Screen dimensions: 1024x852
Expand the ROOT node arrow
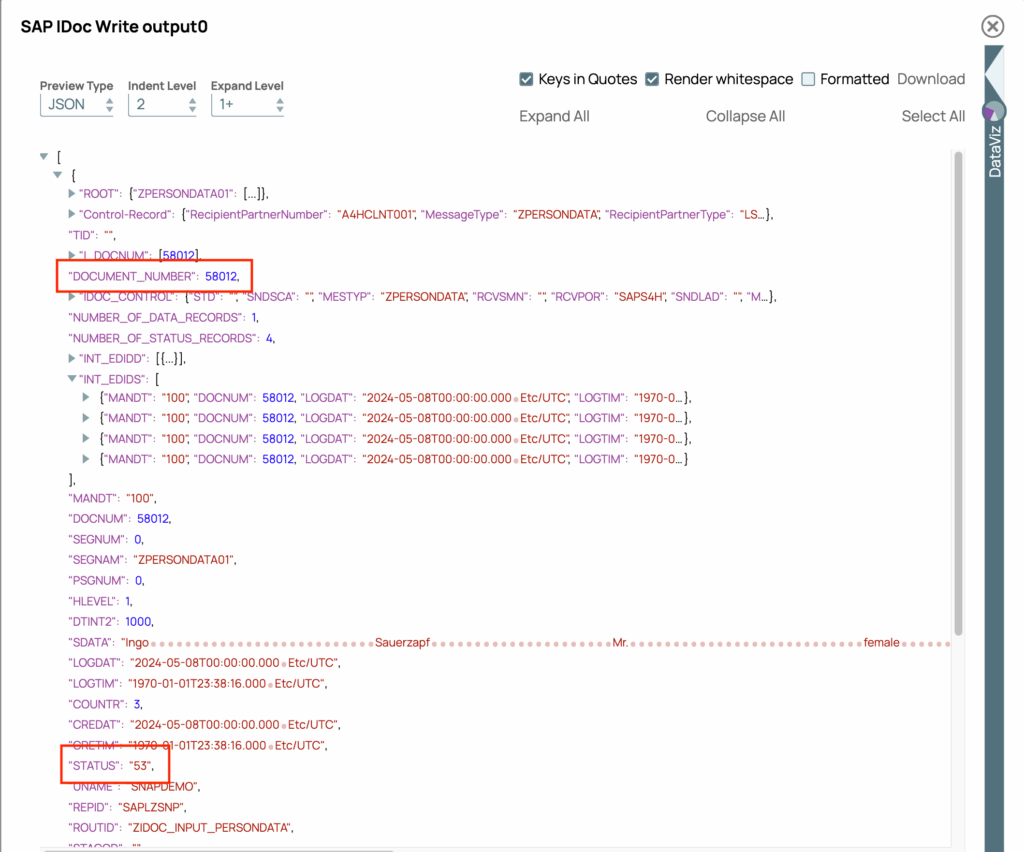click(x=71, y=193)
